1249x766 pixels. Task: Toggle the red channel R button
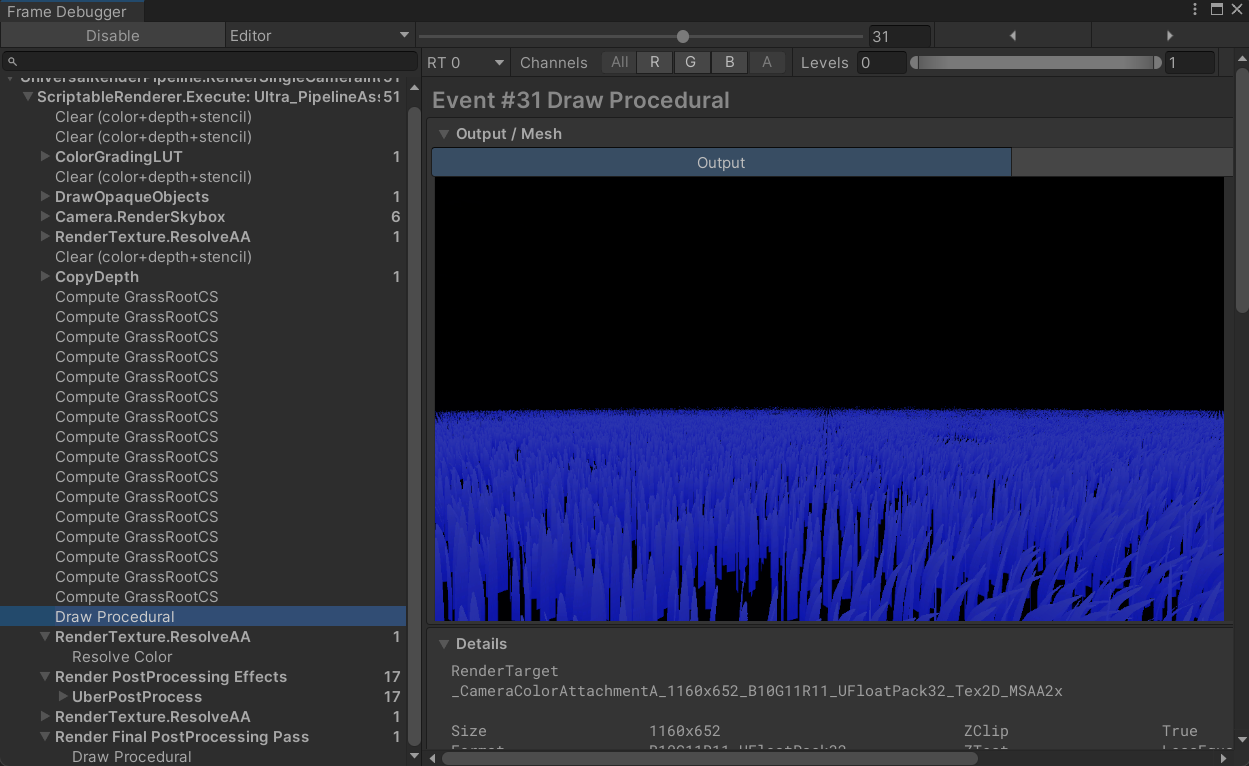654,62
